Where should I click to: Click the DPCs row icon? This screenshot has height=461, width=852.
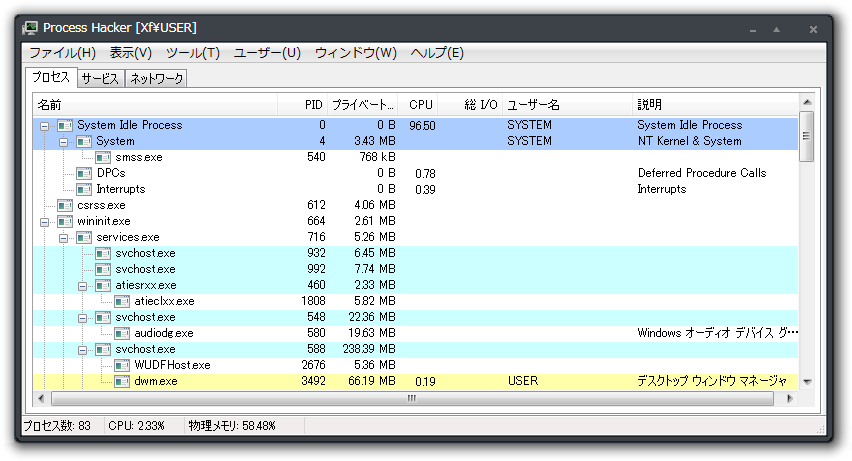[x=84, y=173]
